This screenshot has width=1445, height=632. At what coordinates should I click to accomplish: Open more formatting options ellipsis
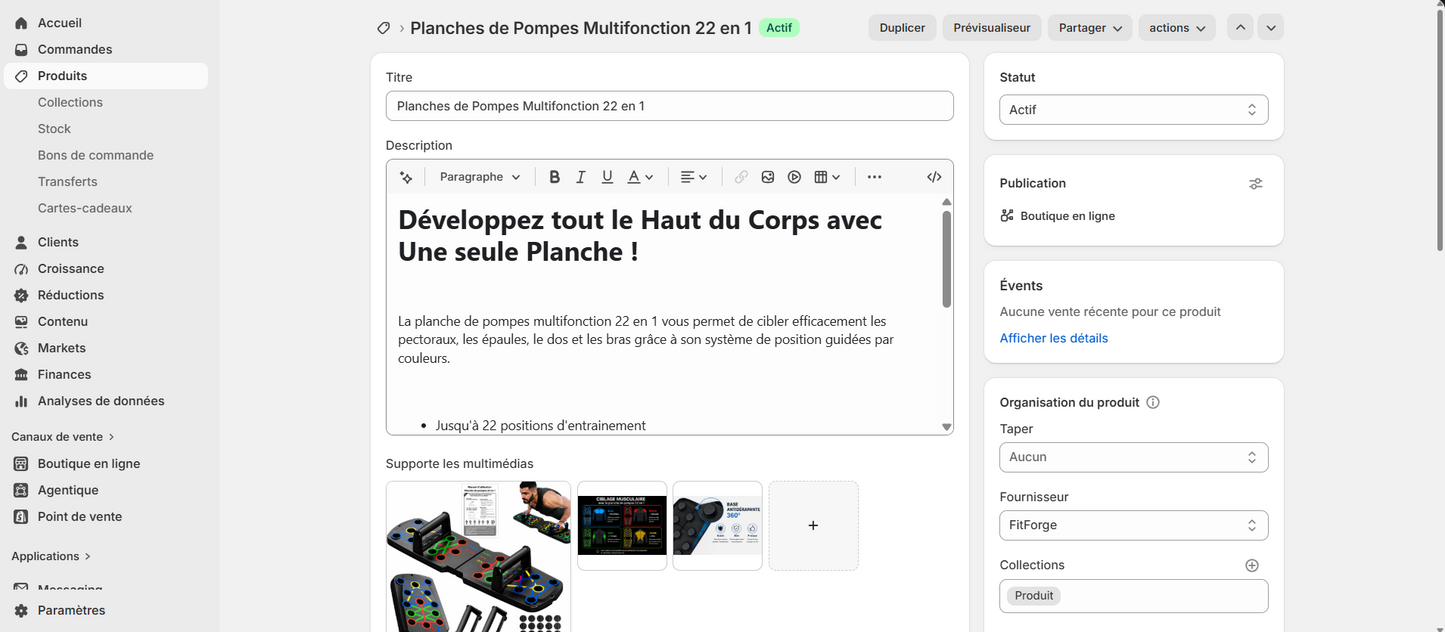pos(874,177)
